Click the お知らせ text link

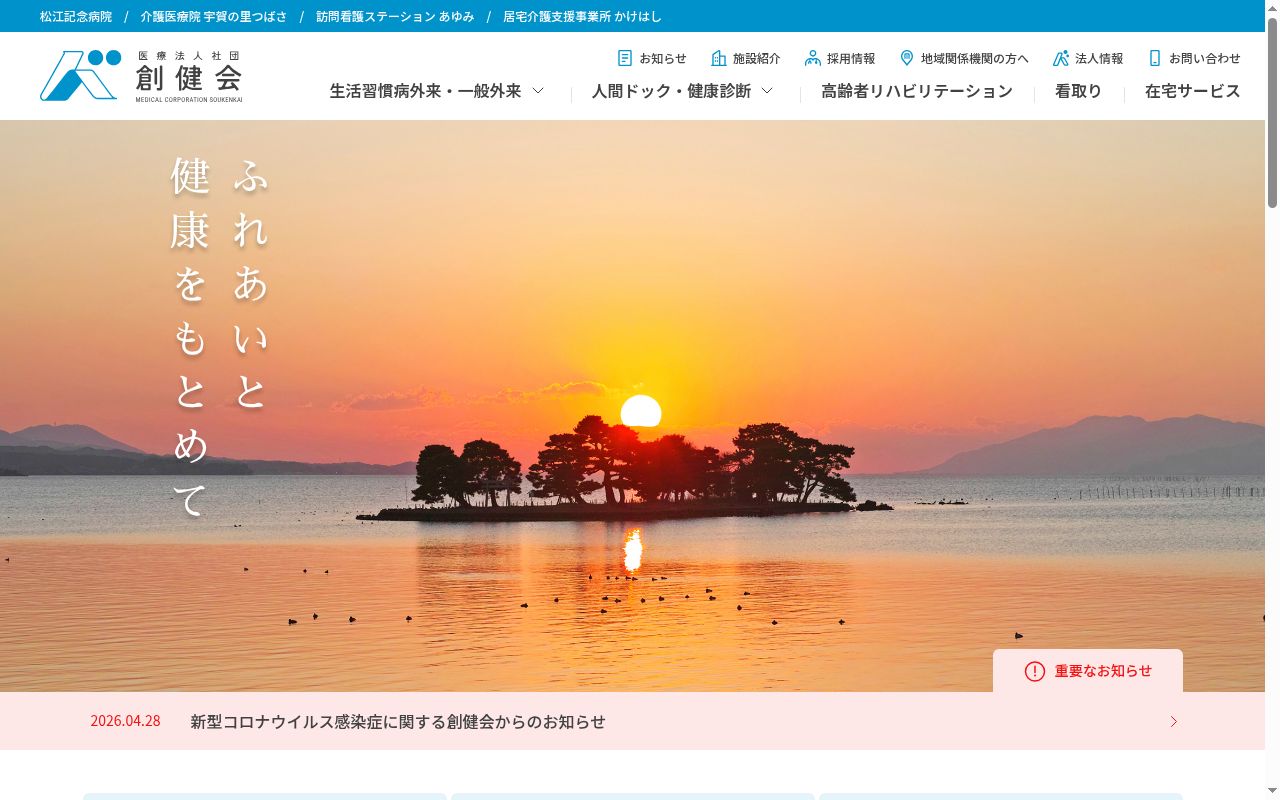pos(663,58)
